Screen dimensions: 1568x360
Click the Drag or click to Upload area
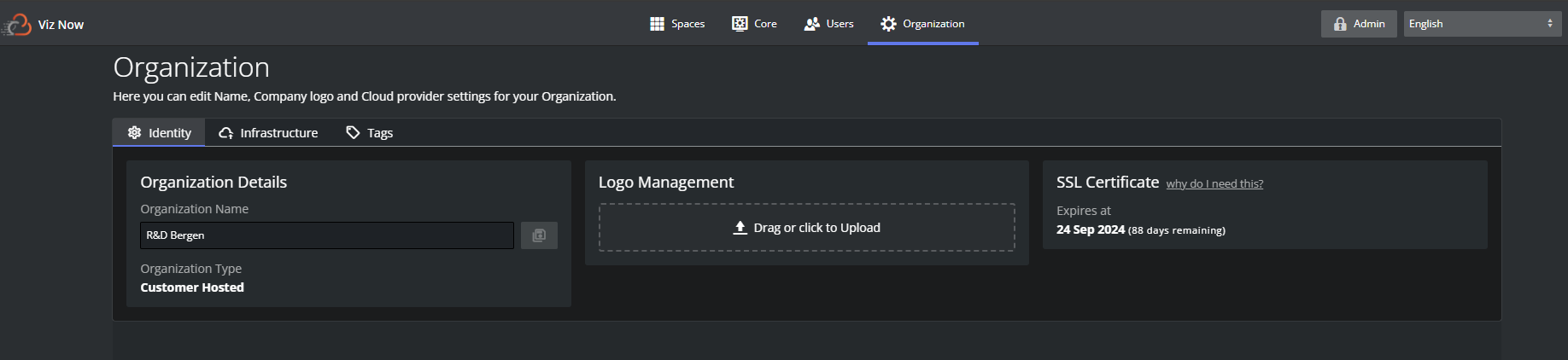pos(807,228)
